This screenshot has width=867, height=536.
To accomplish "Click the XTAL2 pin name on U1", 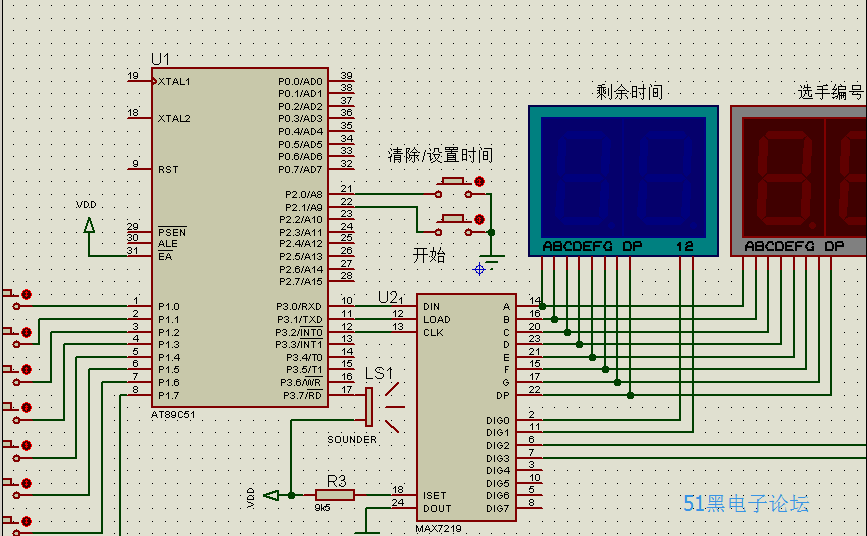I will click(x=174, y=118).
